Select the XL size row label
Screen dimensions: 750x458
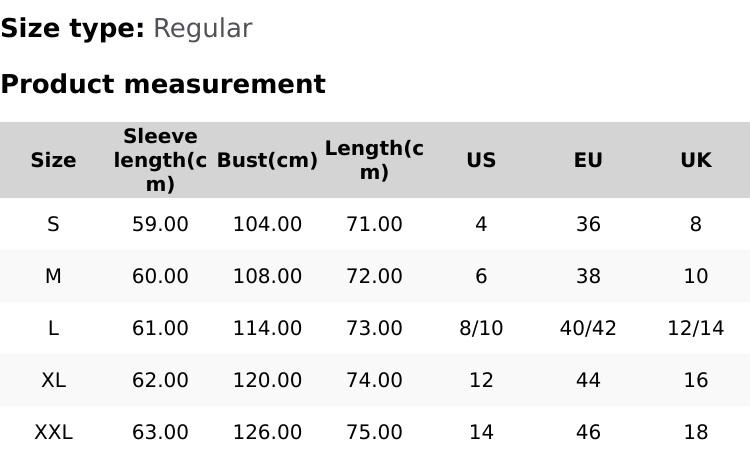53,380
